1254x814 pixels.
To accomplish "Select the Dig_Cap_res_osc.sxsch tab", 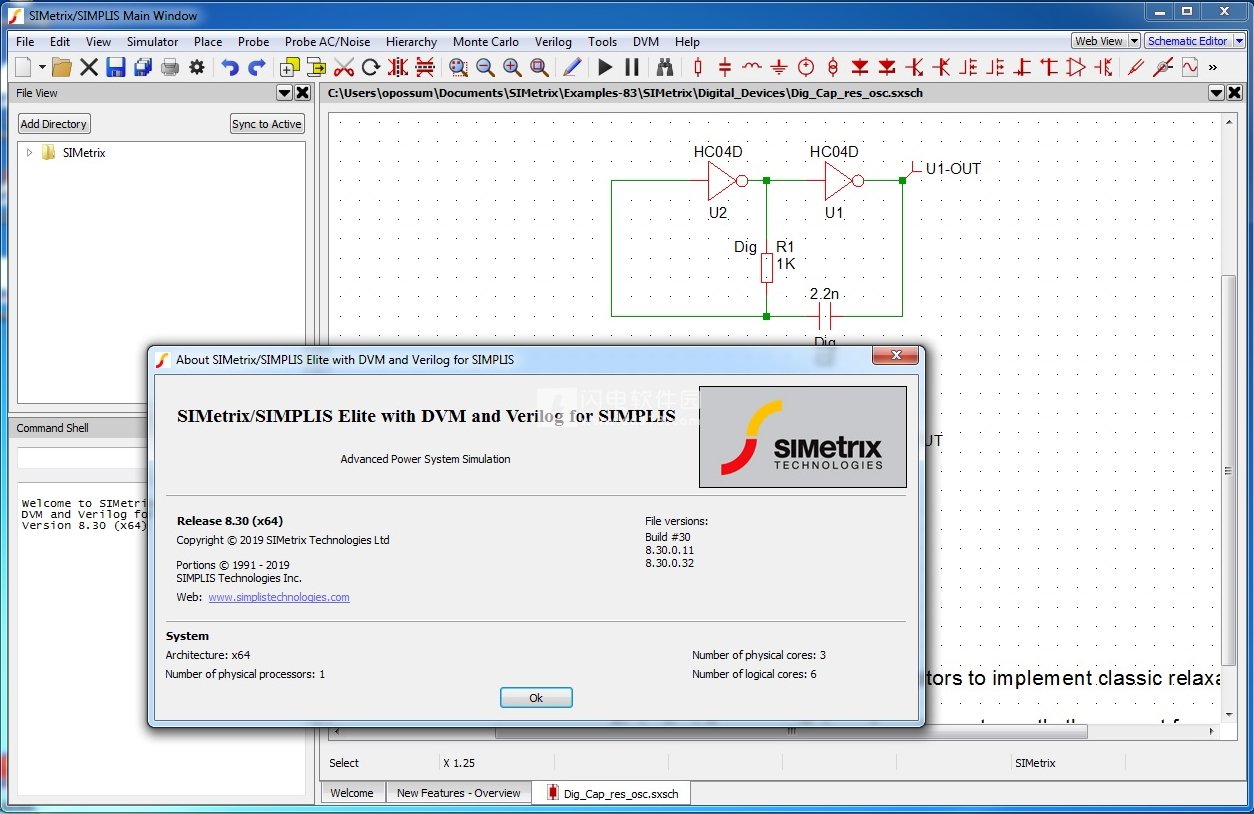I will click(611, 793).
